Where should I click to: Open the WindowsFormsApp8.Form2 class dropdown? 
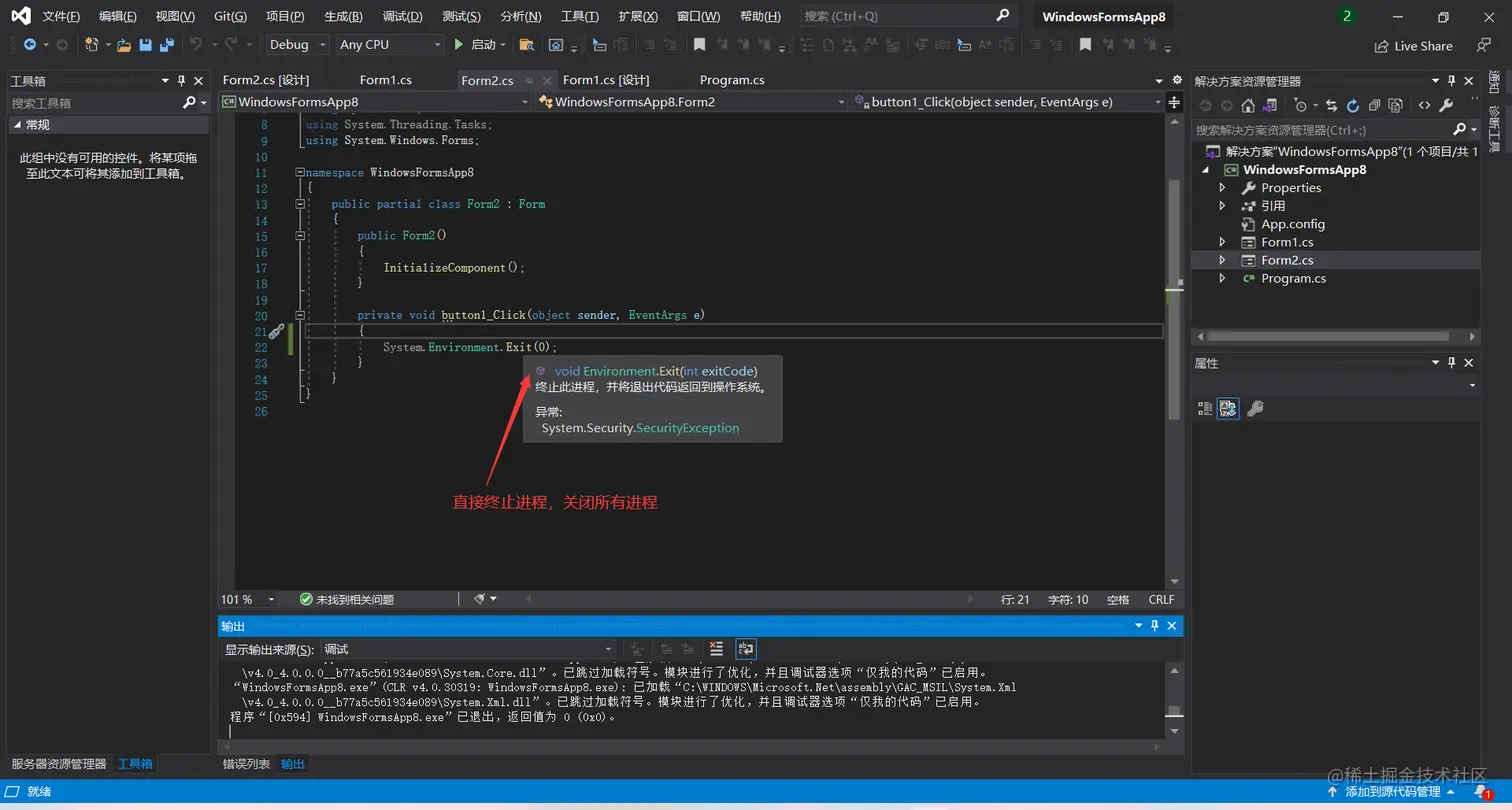pyautogui.click(x=693, y=102)
